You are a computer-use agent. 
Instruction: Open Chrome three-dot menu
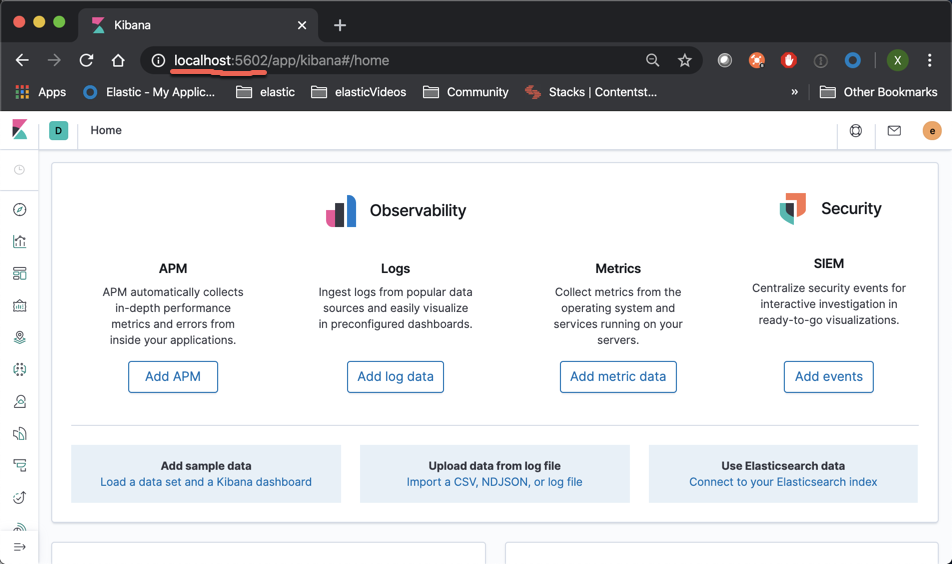pos(930,60)
